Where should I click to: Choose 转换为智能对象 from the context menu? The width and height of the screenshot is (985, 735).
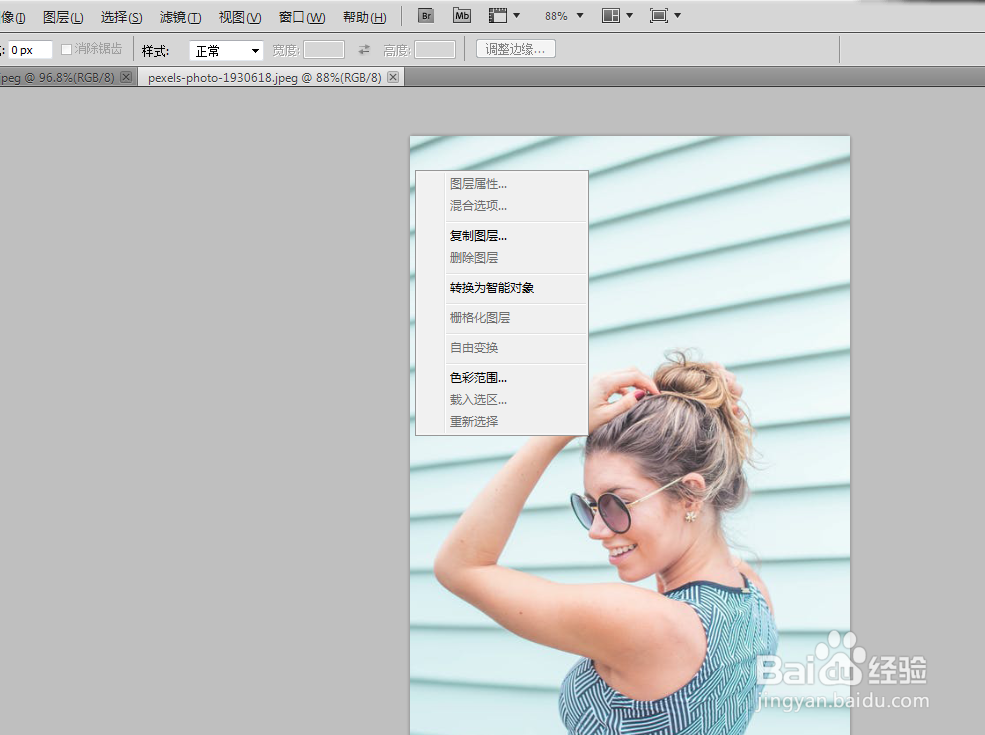(x=501, y=288)
